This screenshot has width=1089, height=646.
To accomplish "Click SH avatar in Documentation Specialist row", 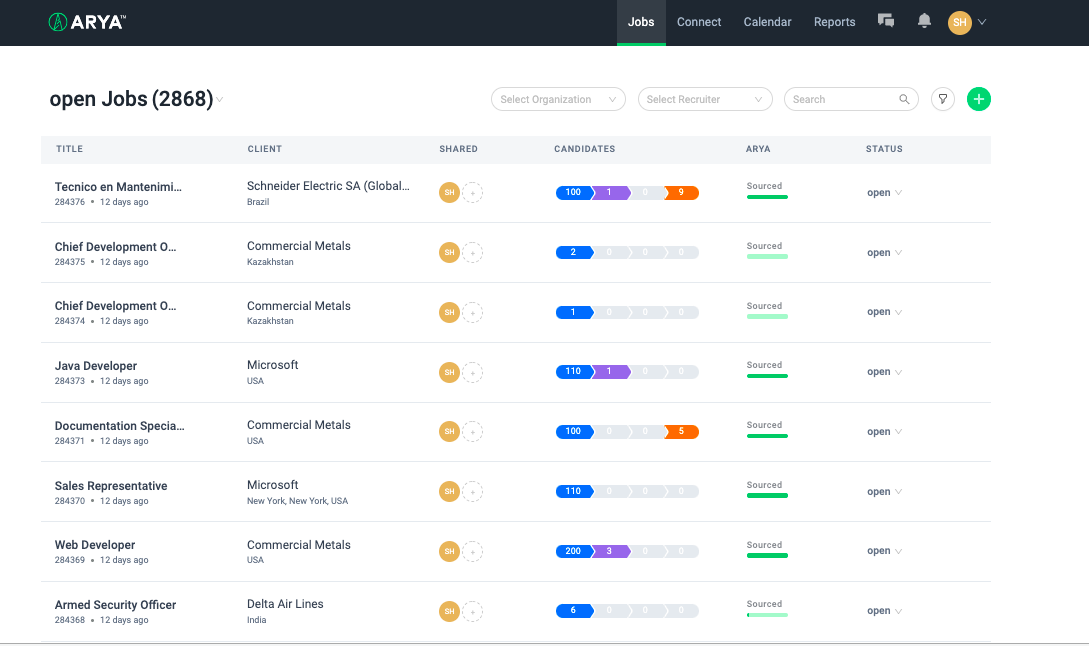I will click(449, 431).
